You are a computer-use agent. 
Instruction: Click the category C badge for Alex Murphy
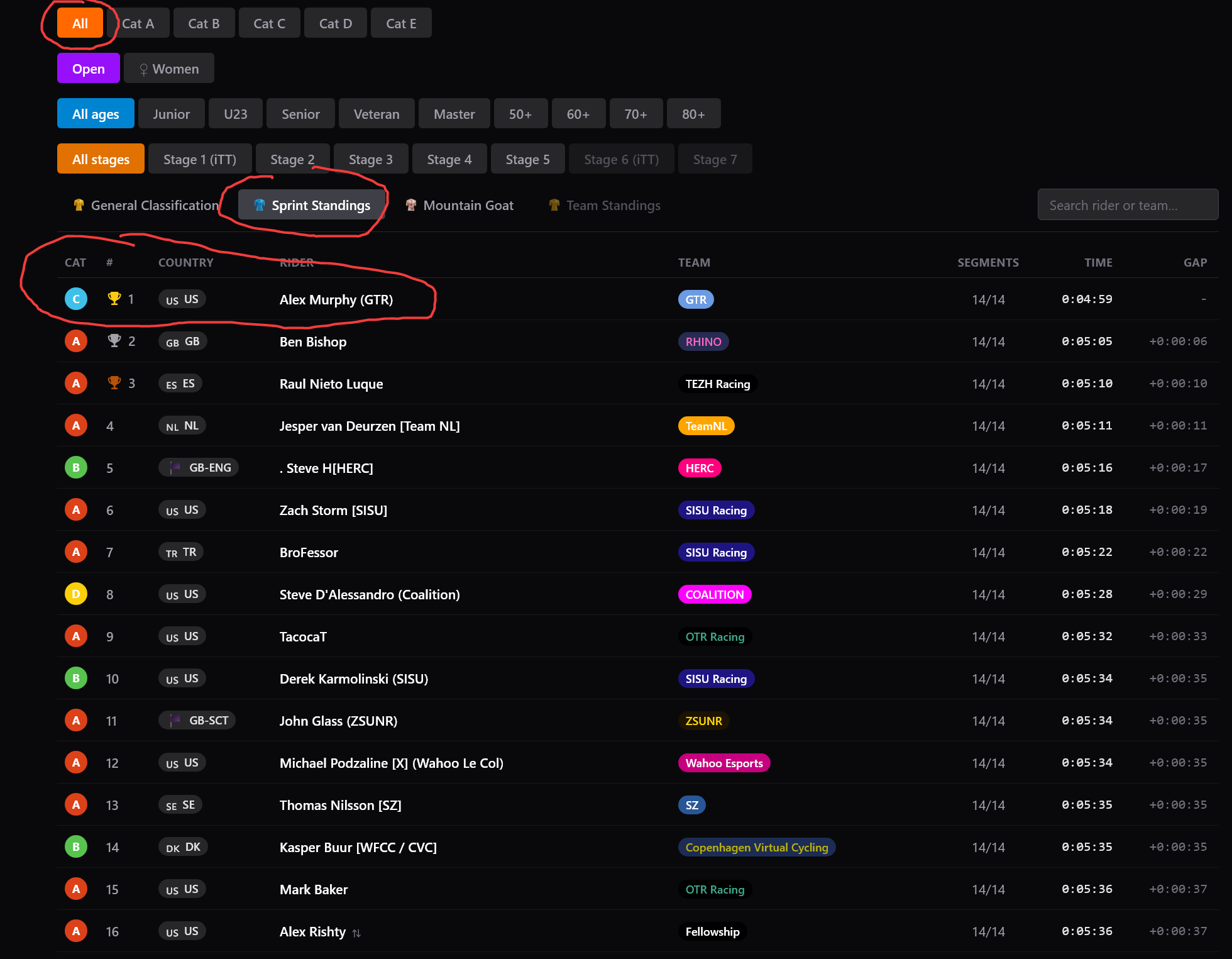pos(76,299)
